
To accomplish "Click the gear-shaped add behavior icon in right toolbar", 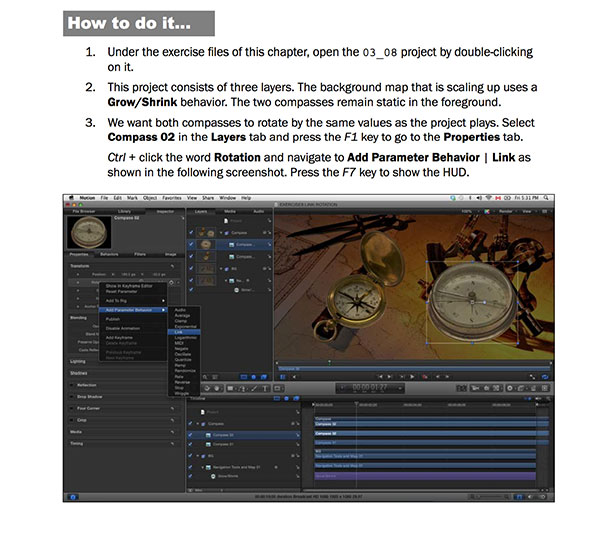I will click(x=510, y=388).
